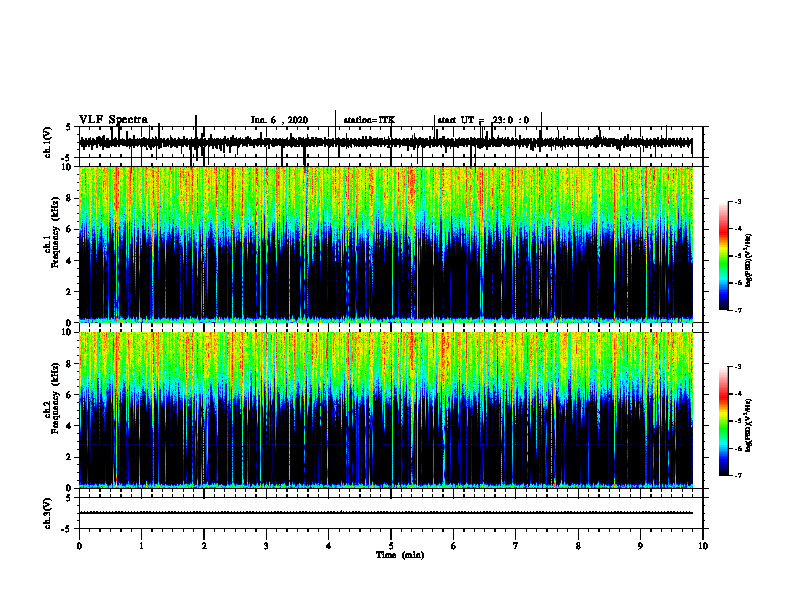
Task: Click the "ch.3(V)" waveform axis label
Action: 47,513
